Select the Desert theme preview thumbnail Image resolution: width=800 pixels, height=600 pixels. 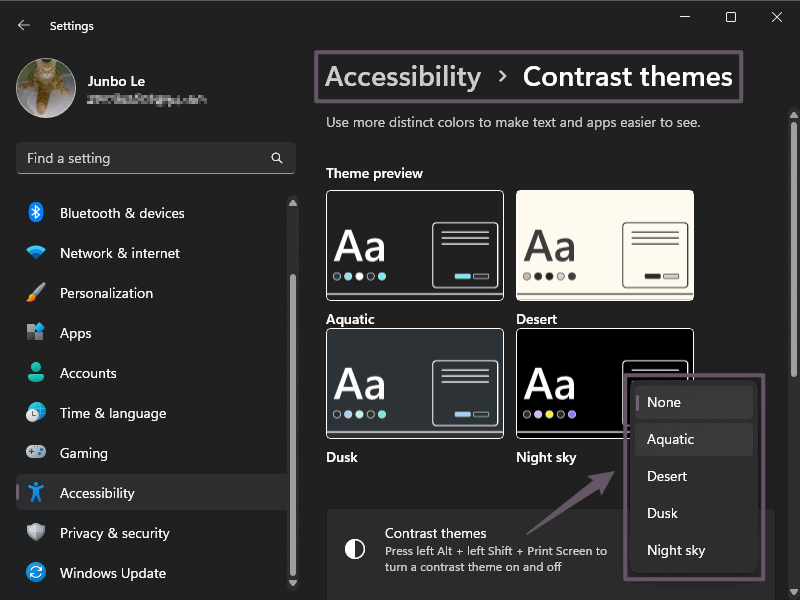pyautogui.click(x=605, y=245)
